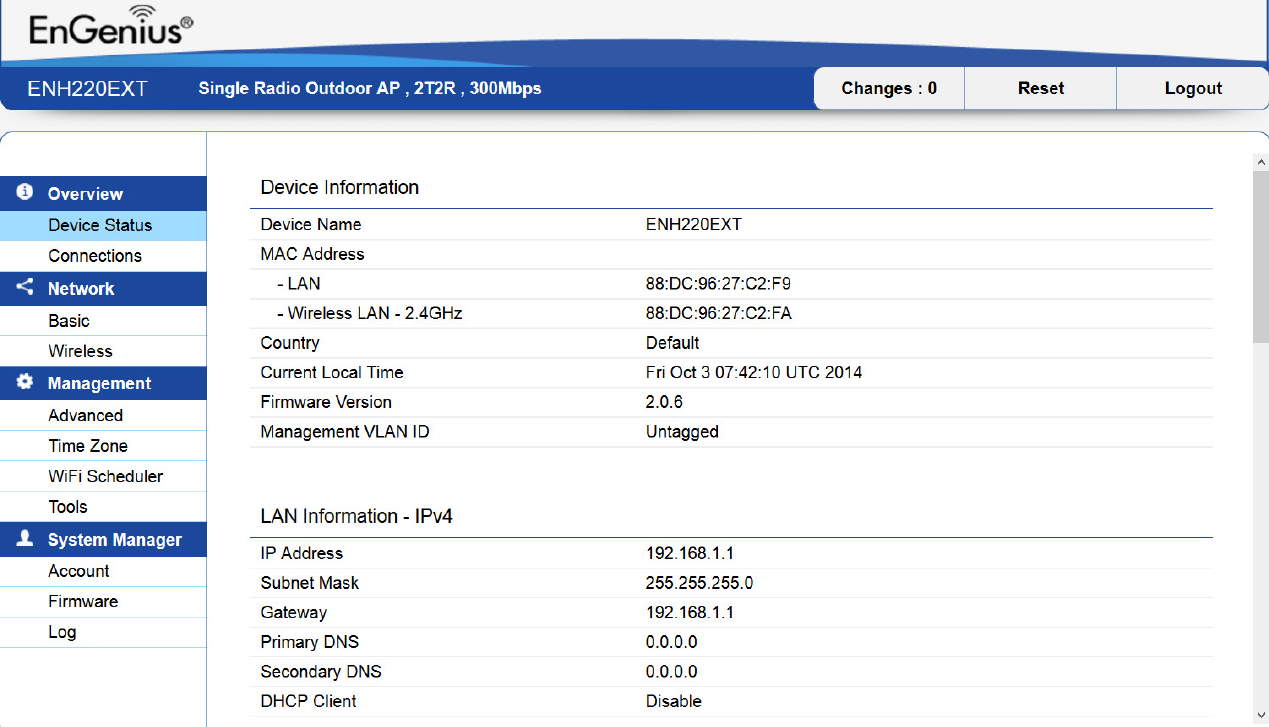The height and width of the screenshot is (727, 1269).
Task: Click the DHCP Client label
Action: click(308, 701)
